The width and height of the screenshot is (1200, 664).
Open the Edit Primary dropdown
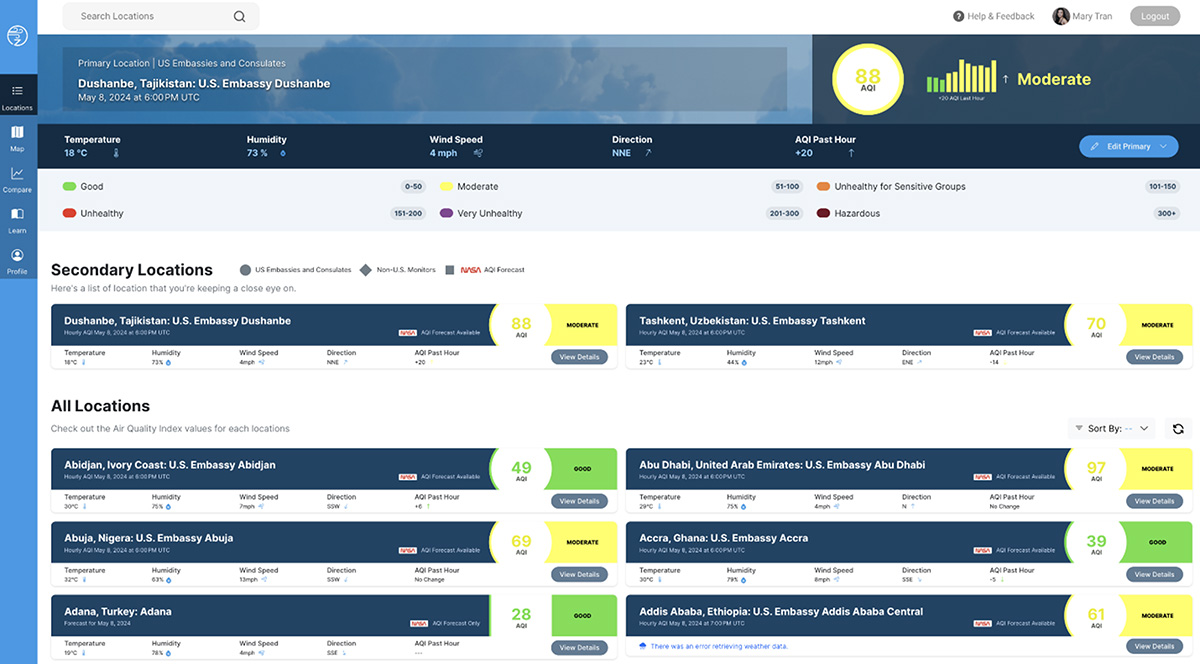point(1128,146)
